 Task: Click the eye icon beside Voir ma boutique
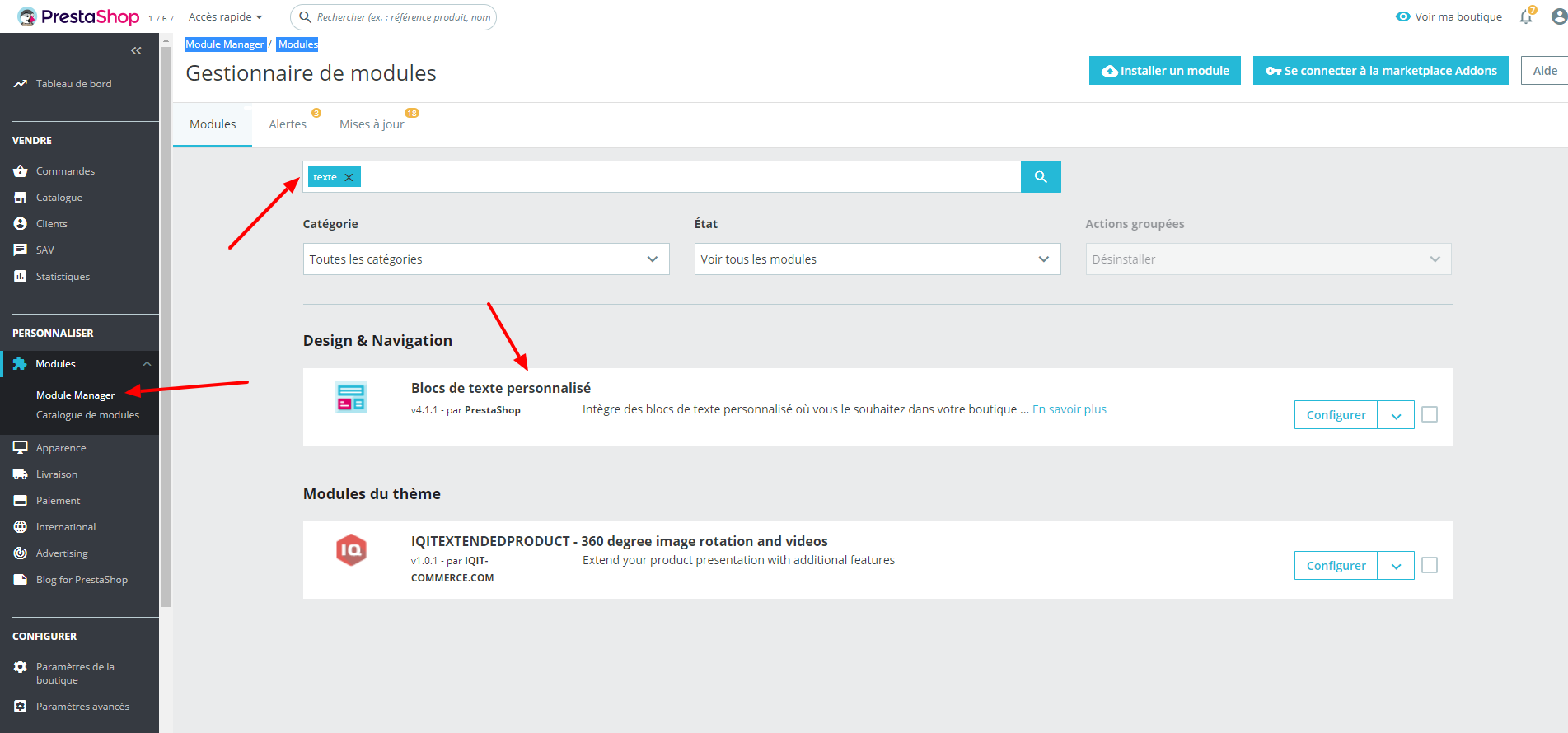point(1402,16)
